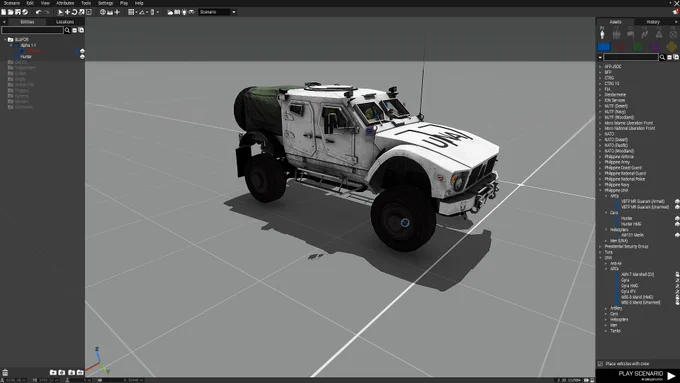This screenshot has height=383, width=680.
Task: Click the plus-shaped icon before the grid tools
Action: click(x=117, y=12)
